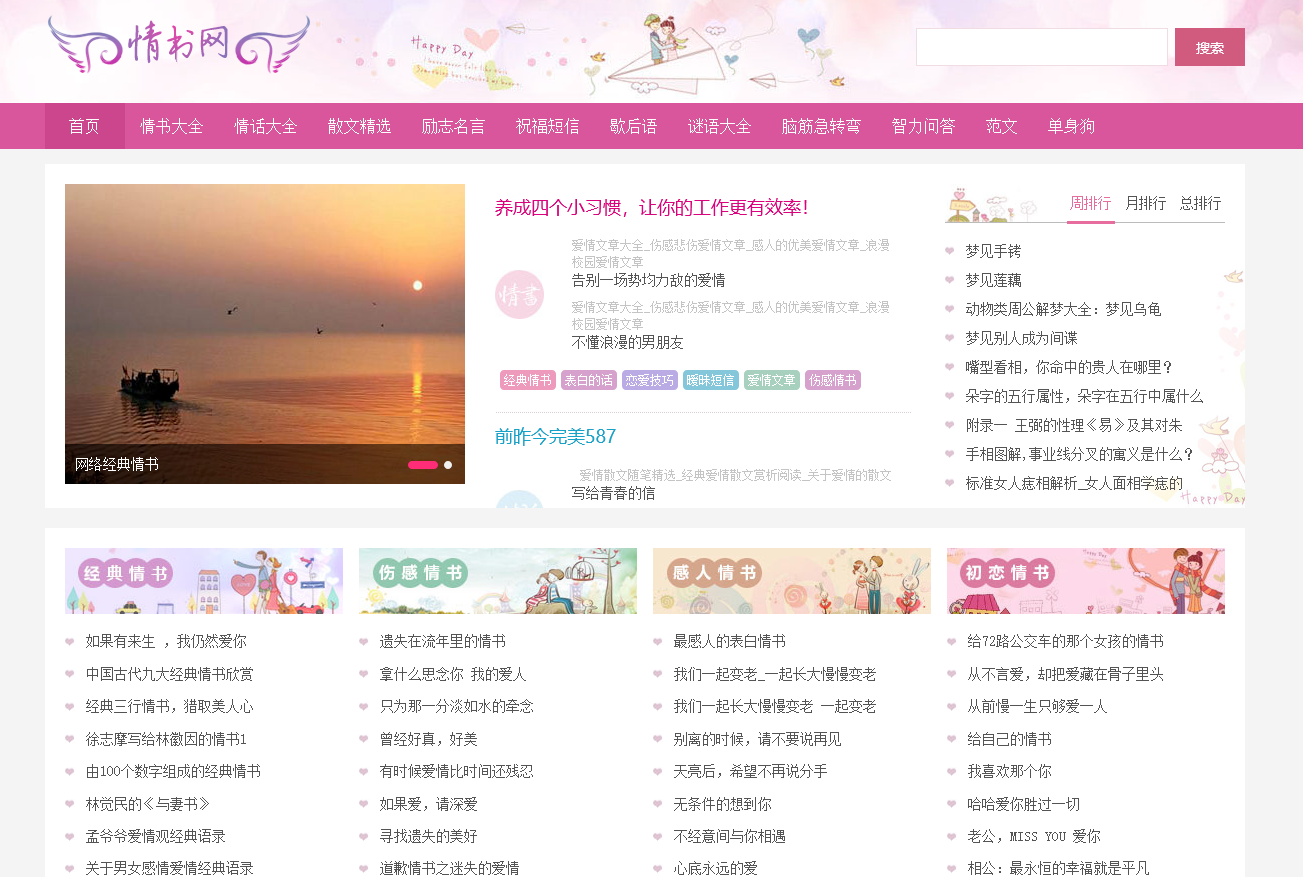This screenshot has width=1303, height=877.
Task: Open 遗失在流年里的情书
Action: click(x=442, y=641)
